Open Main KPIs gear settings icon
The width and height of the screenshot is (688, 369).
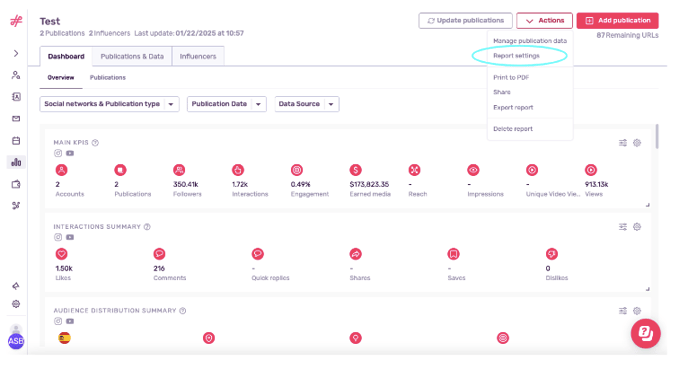pyautogui.click(x=637, y=143)
